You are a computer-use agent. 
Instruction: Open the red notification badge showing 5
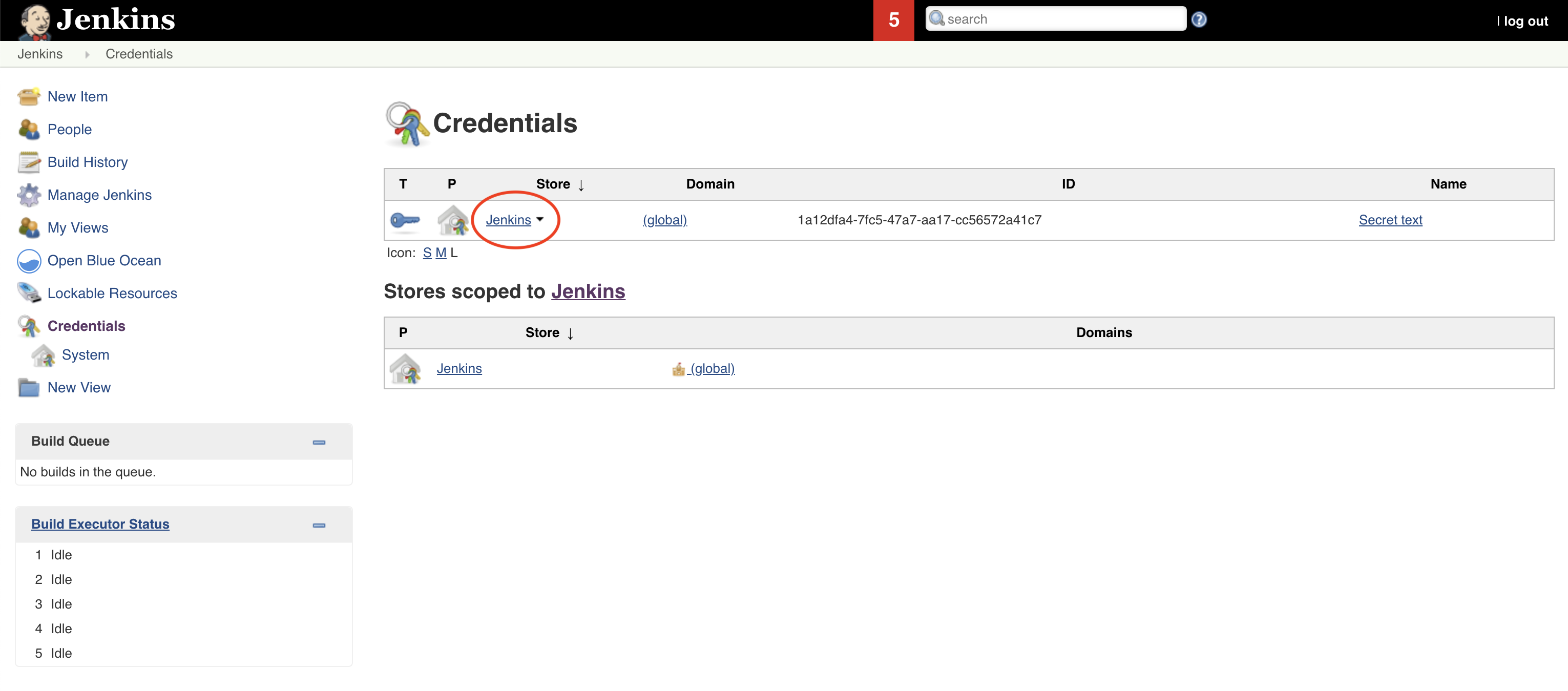[893, 20]
